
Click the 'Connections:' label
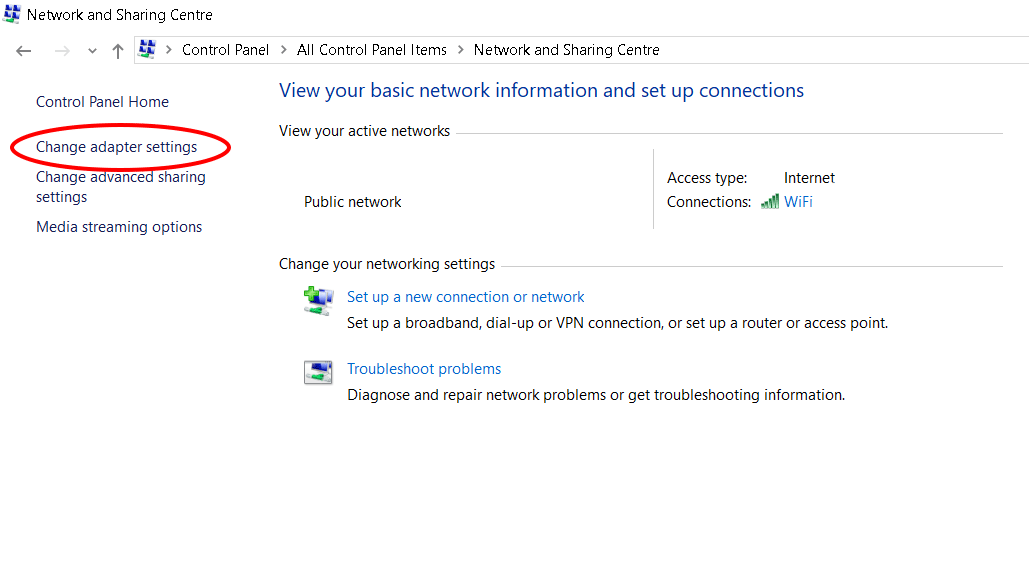[x=709, y=202]
